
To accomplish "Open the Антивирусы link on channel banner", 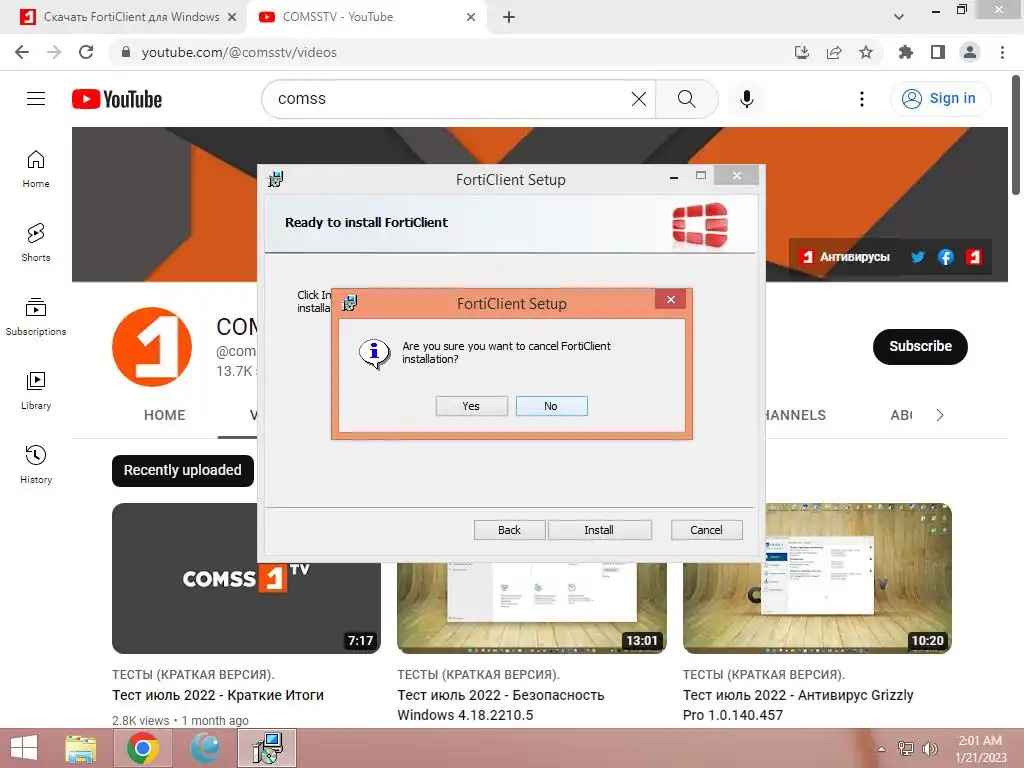I will tap(845, 257).
